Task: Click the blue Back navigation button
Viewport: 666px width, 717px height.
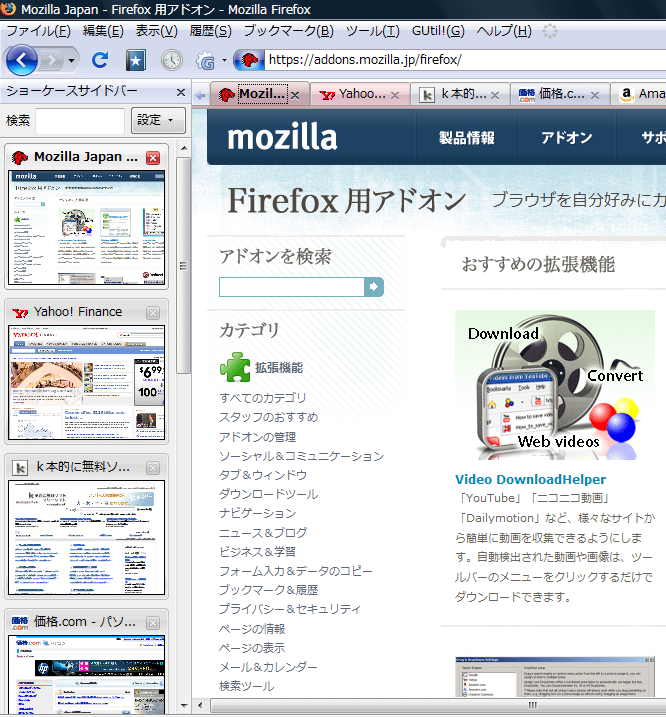Action: click(x=21, y=60)
